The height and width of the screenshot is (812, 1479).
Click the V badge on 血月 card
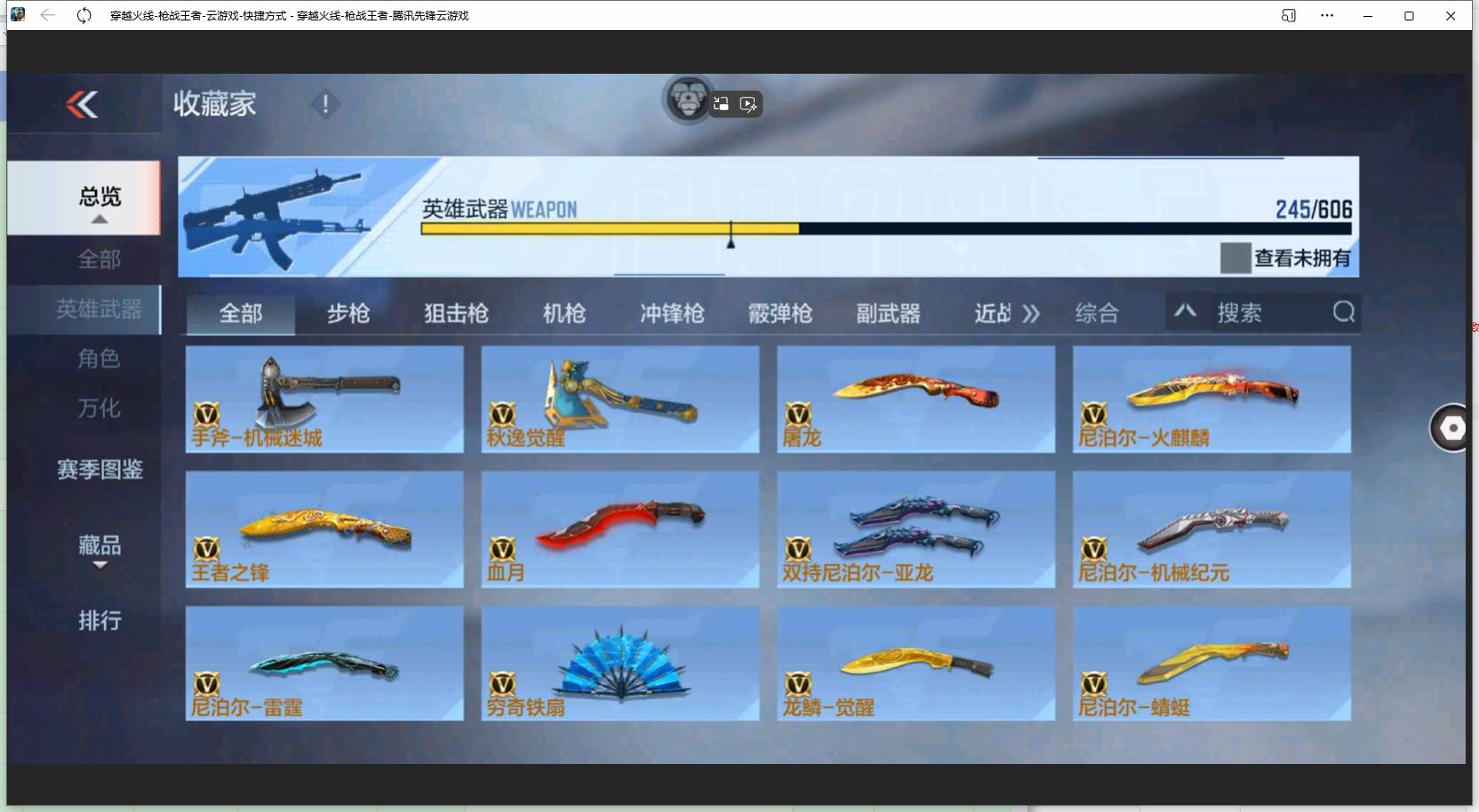pos(502,548)
